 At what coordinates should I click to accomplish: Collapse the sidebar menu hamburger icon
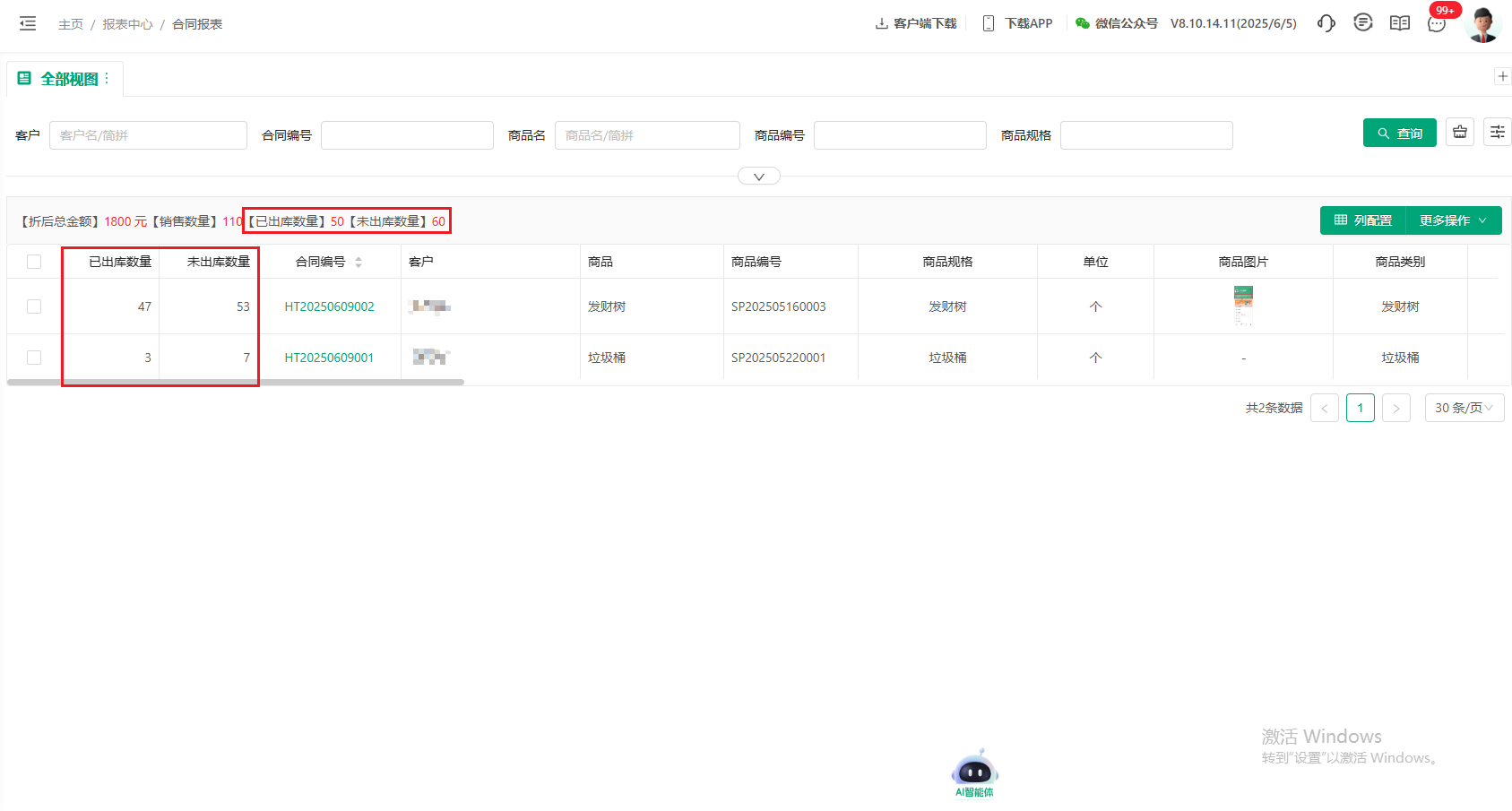point(28,24)
